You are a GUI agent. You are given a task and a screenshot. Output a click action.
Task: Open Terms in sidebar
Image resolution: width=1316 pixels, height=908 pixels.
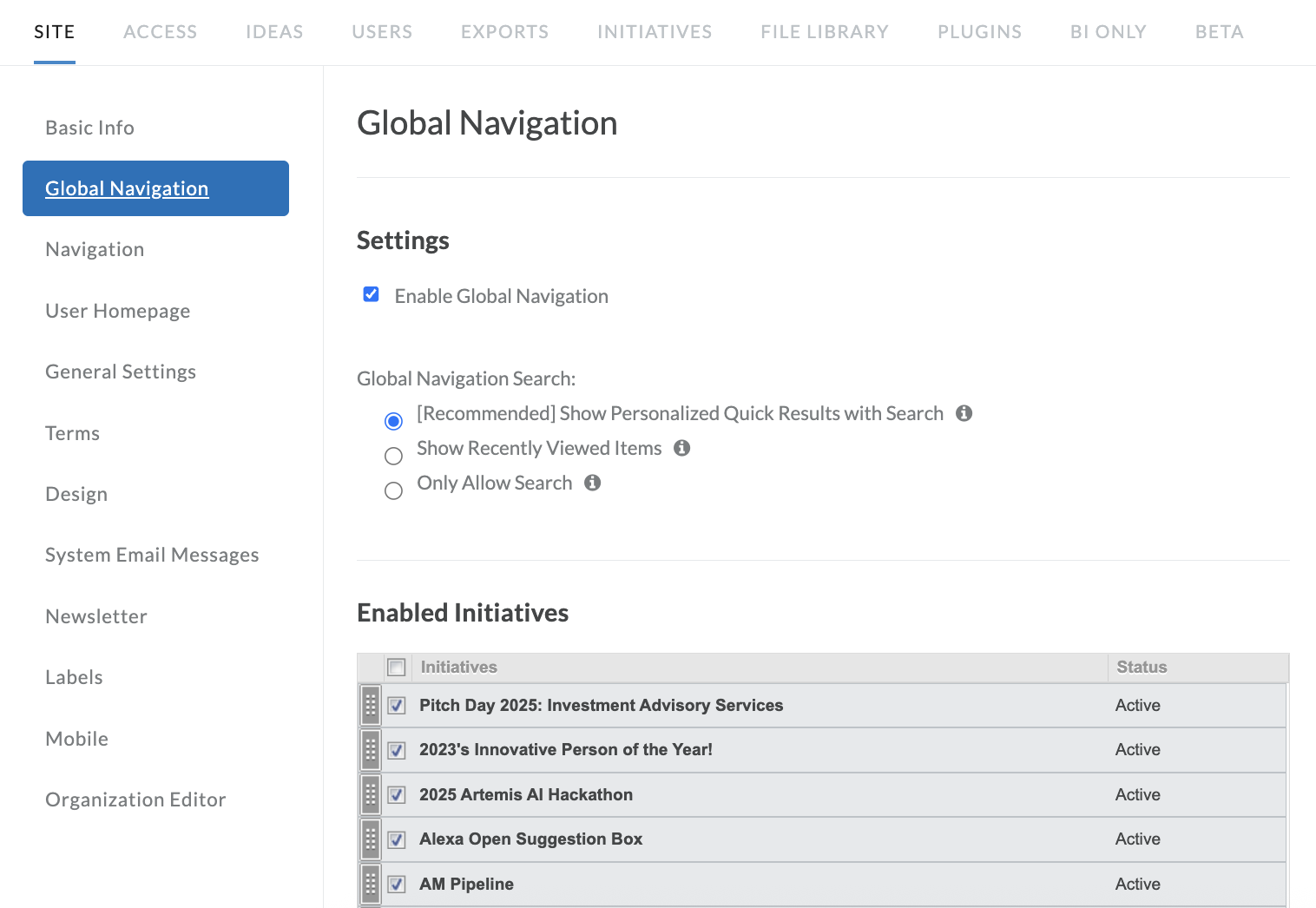[72, 433]
